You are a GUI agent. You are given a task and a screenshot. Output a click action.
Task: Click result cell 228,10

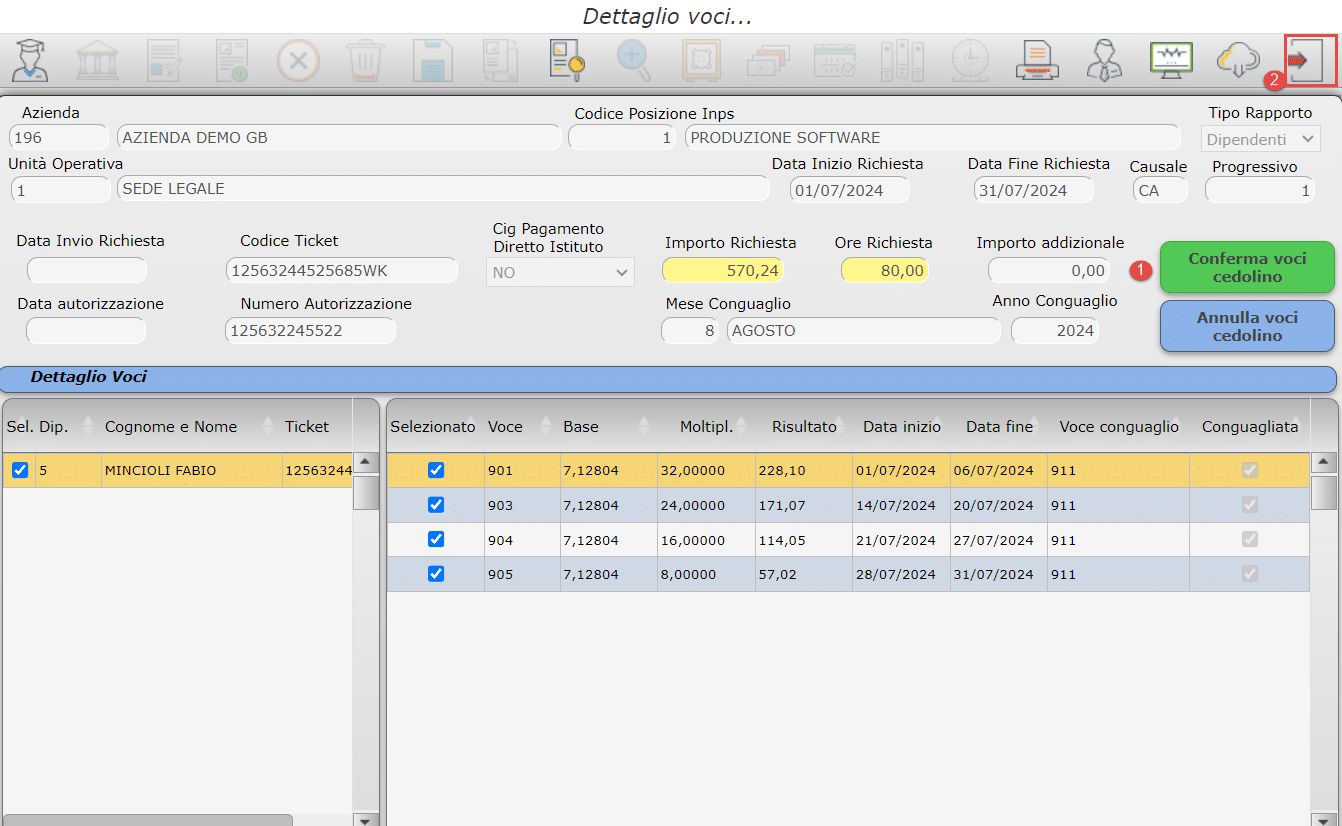pyautogui.click(x=804, y=470)
